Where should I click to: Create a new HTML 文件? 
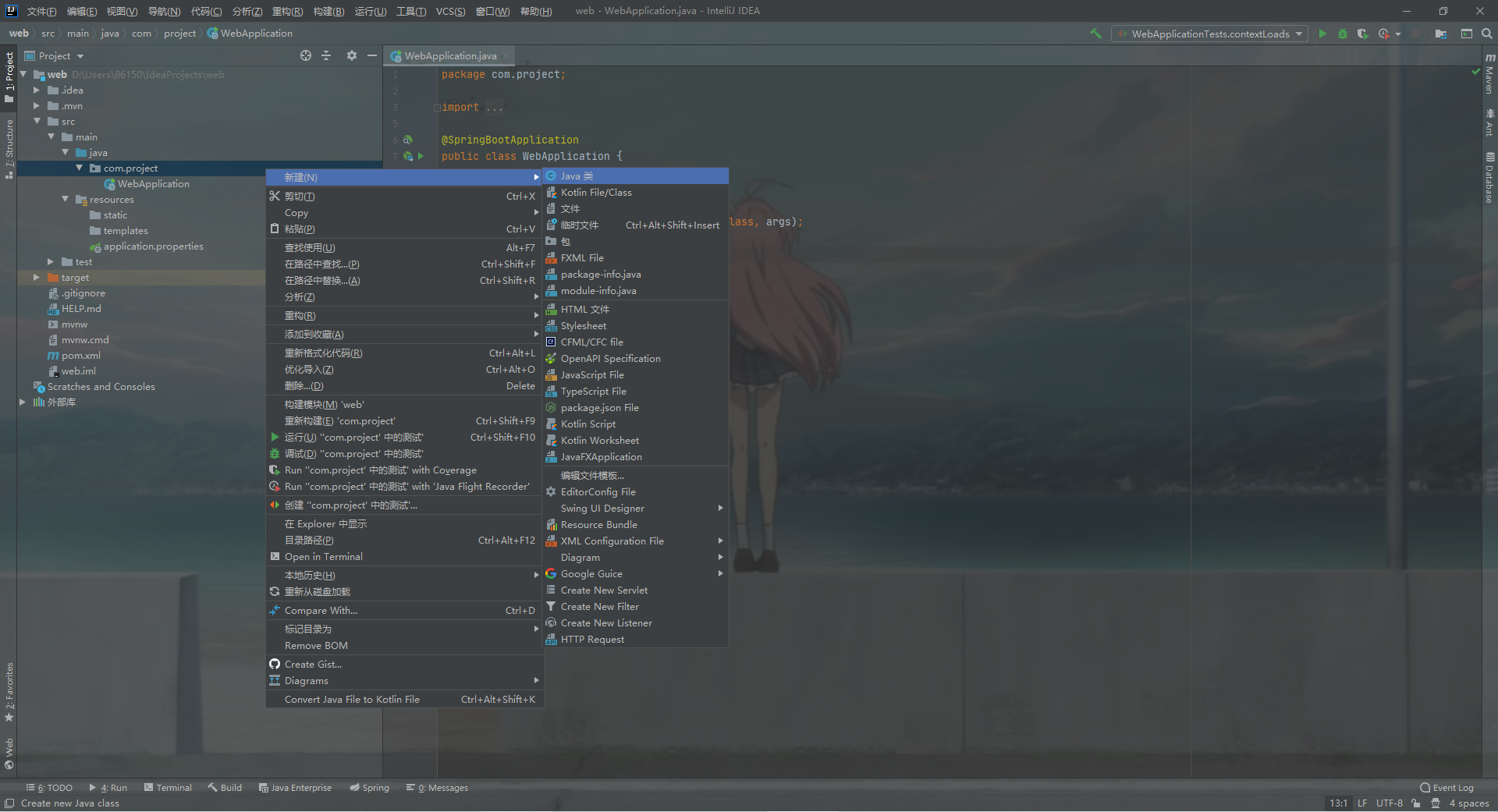click(636, 310)
